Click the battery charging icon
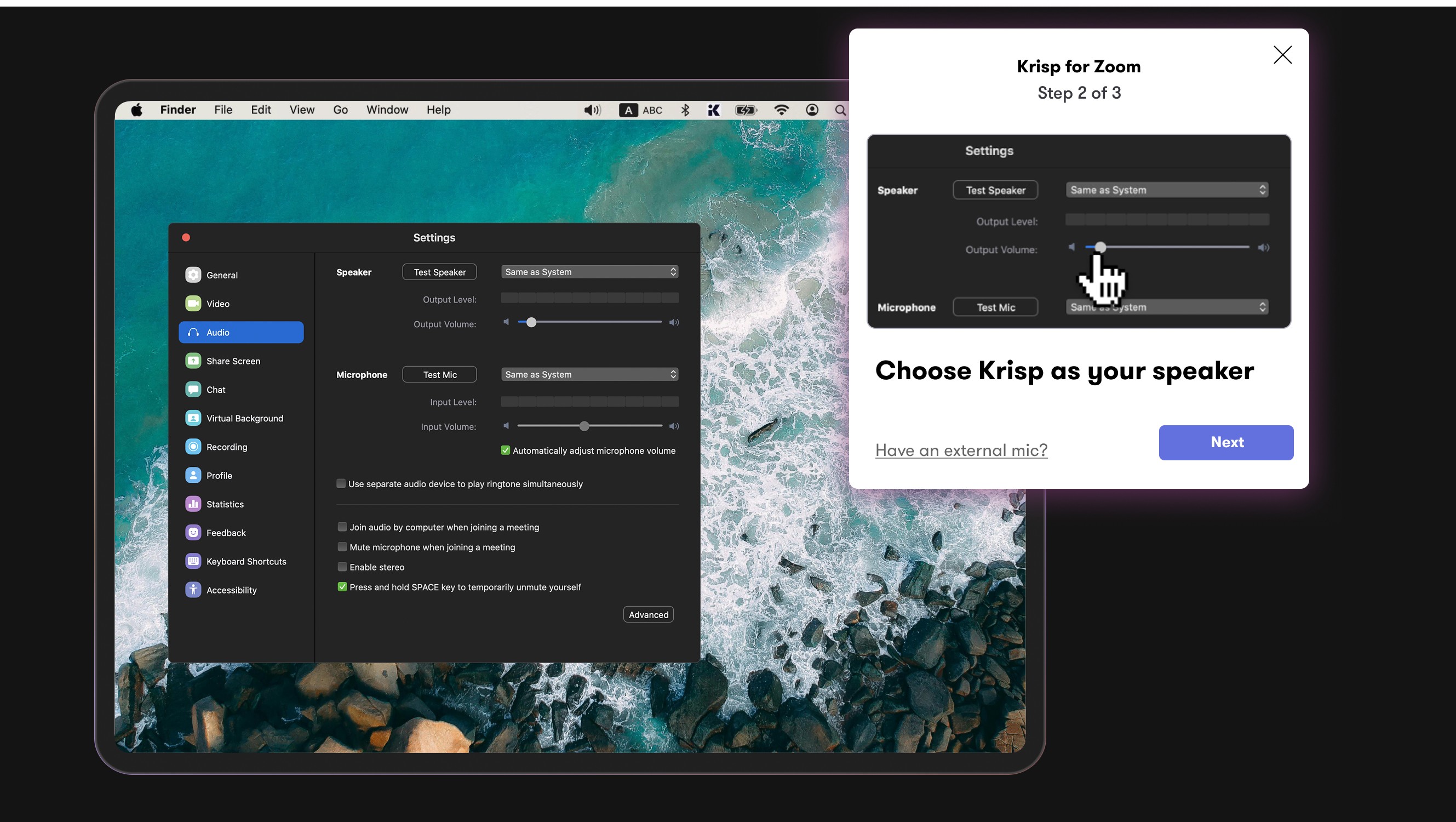The image size is (1456, 822). (746, 110)
